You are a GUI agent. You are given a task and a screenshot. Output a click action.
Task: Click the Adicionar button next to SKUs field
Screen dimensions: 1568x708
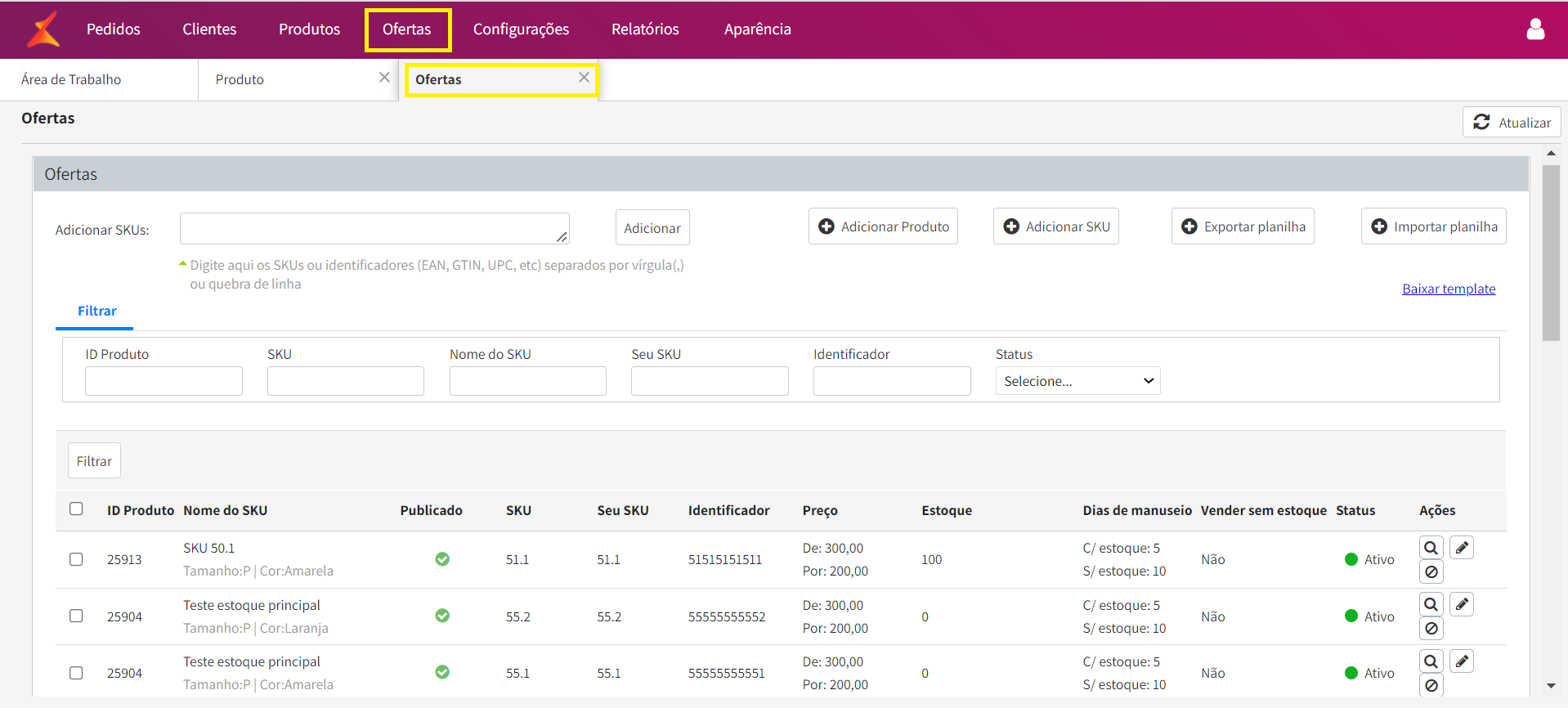click(x=652, y=228)
